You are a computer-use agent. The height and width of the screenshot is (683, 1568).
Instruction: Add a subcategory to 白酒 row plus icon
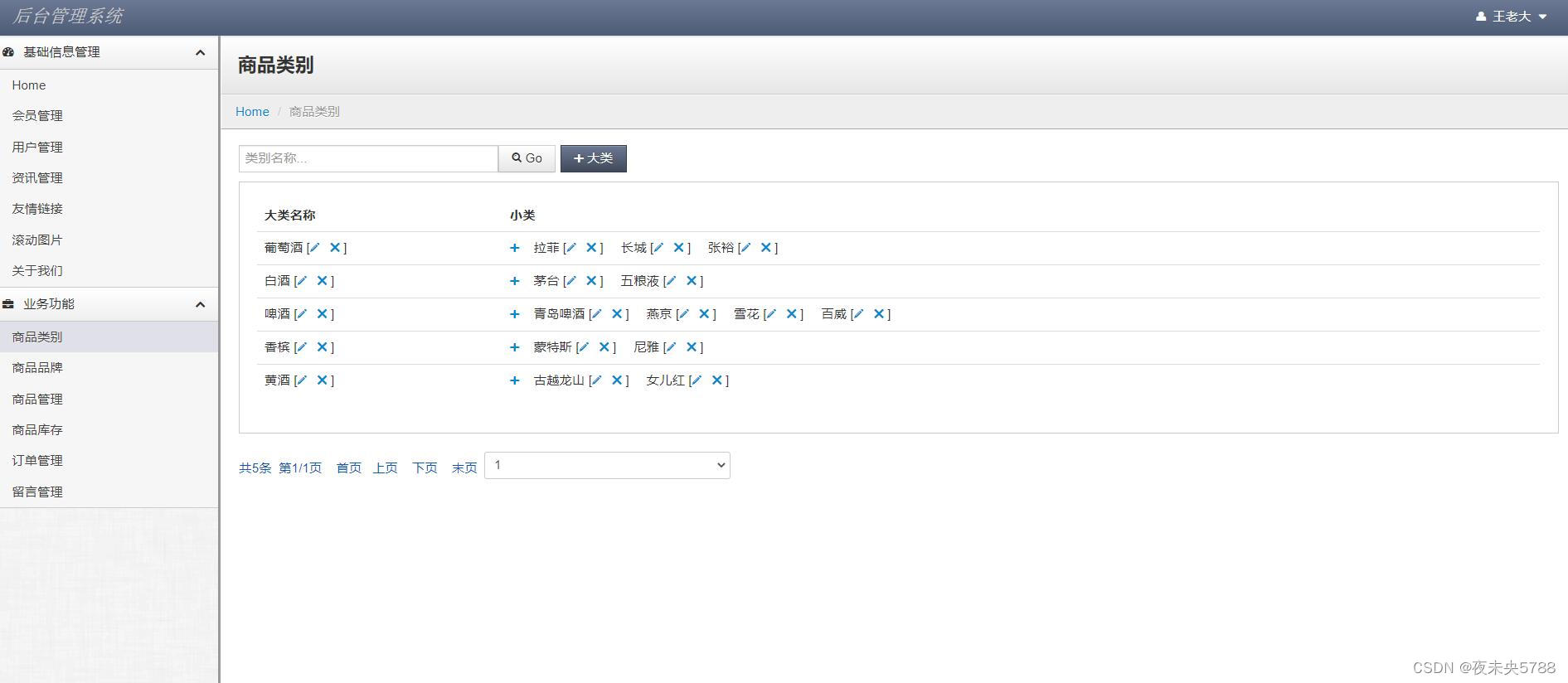(x=514, y=281)
